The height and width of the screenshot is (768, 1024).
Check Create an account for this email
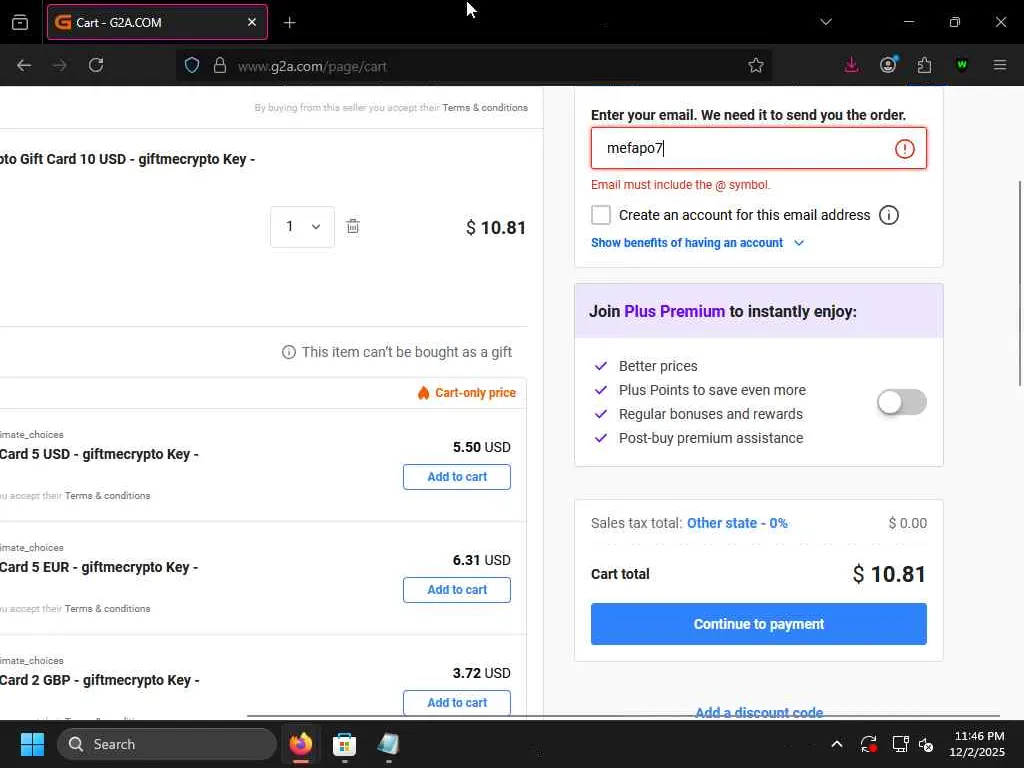601,215
